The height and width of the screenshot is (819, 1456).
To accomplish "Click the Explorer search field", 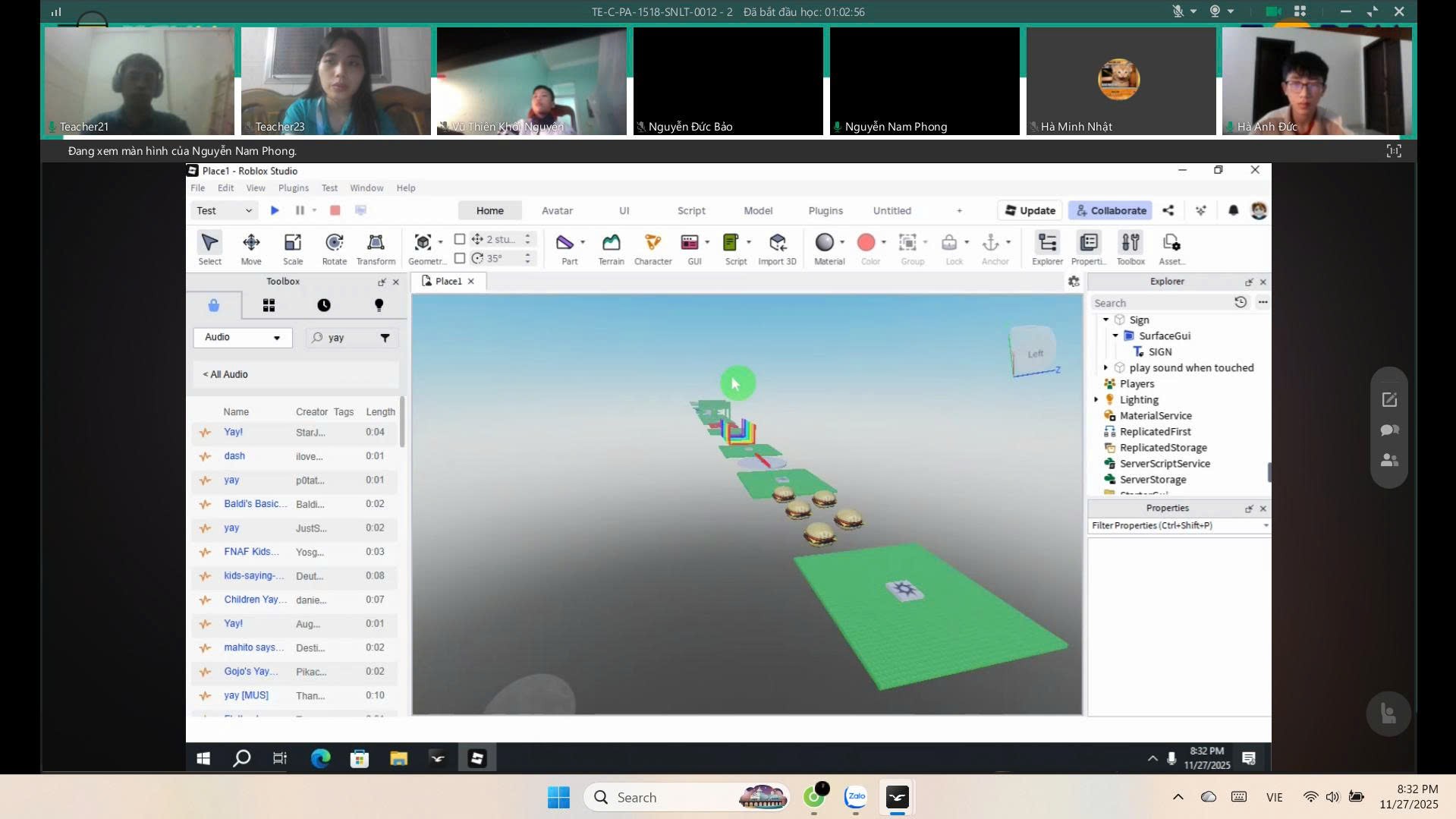I will tap(1161, 303).
